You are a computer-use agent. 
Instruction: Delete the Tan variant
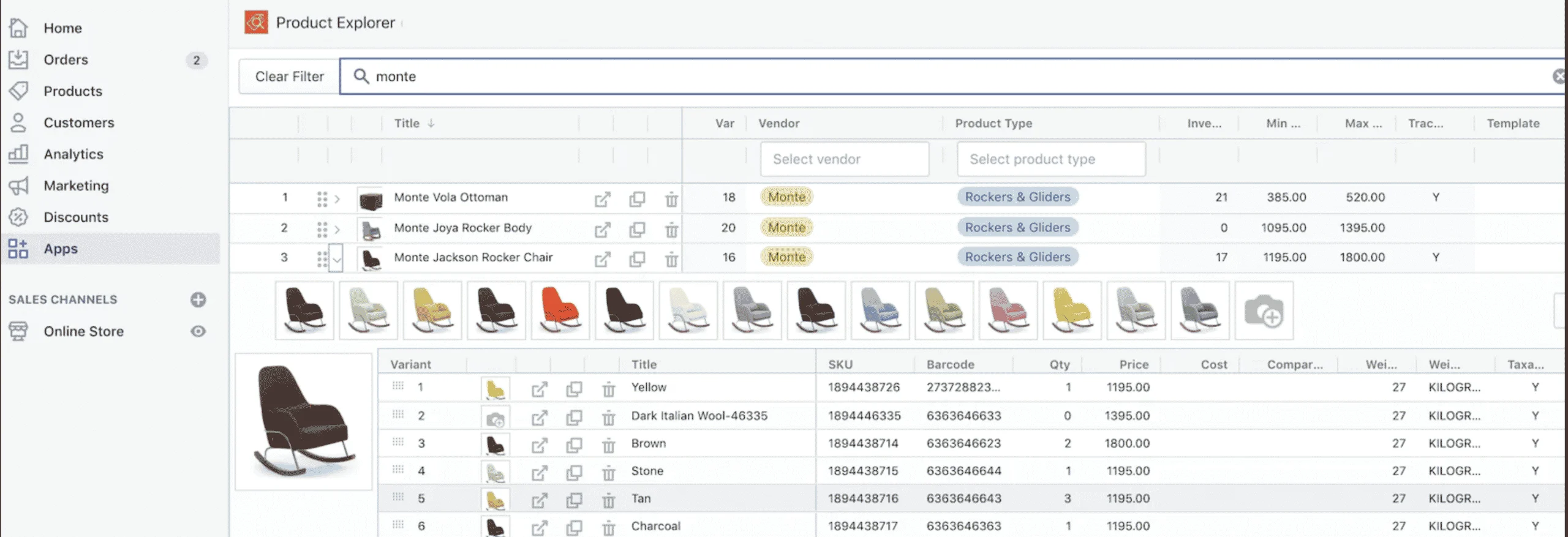tap(608, 501)
